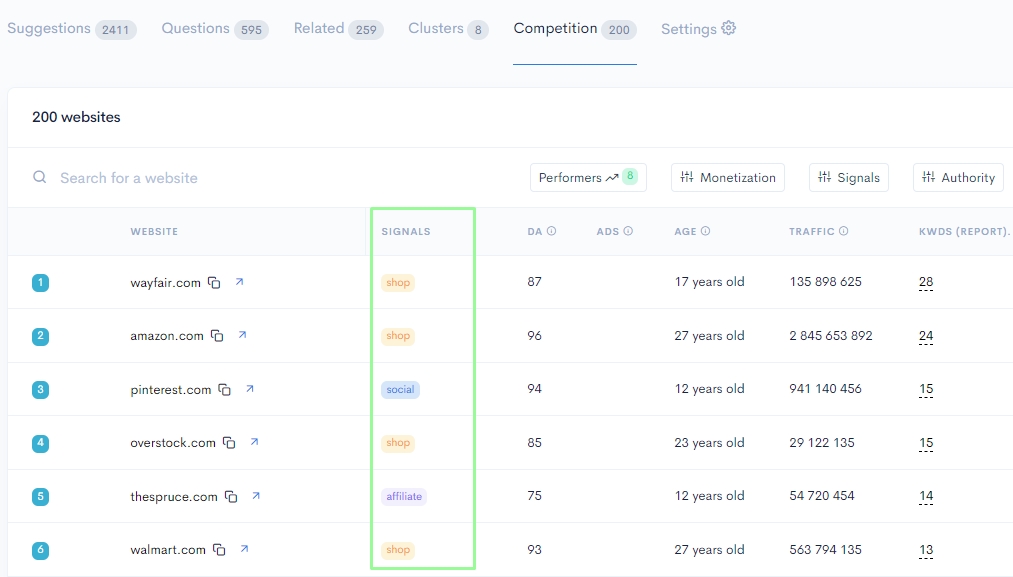Click the amazon.com website name
Screen dimensions: 1013x577
click(167, 336)
